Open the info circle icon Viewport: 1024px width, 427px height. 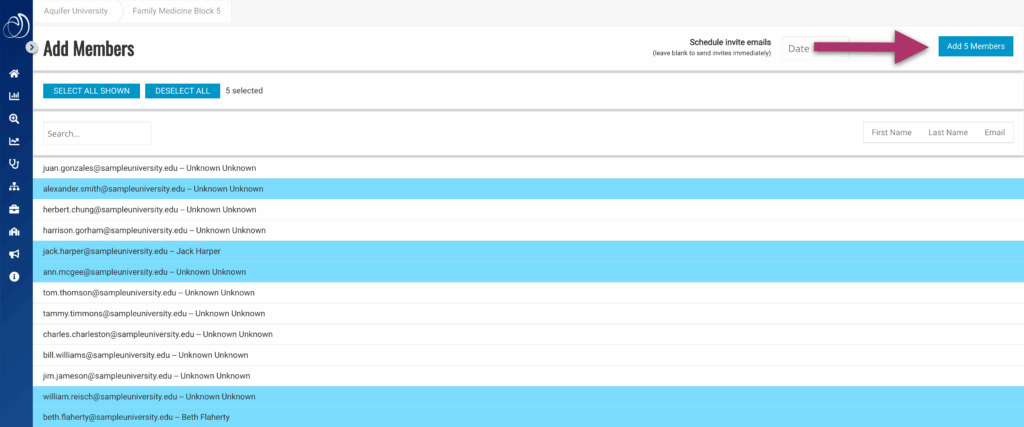14,276
